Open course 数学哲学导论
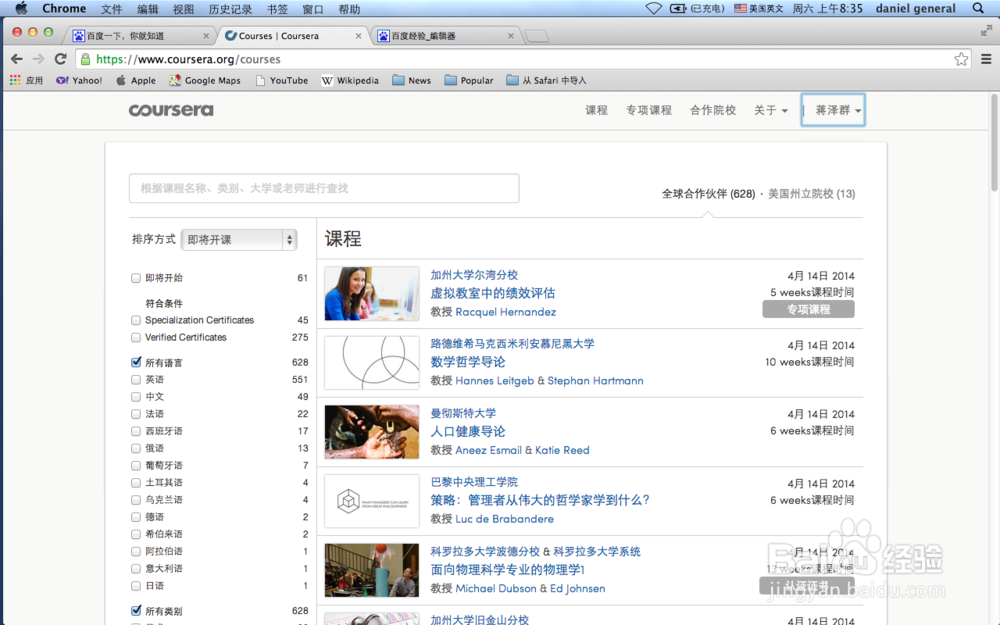The height and width of the screenshot is (625, 1000). (x=467, y=362)
